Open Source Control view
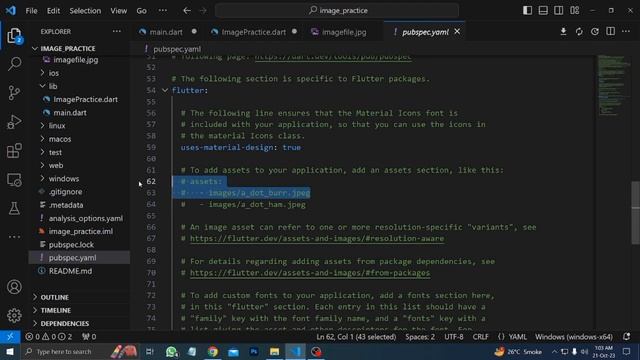The width and height of the screenshot is (640, 360). (14, 93)
